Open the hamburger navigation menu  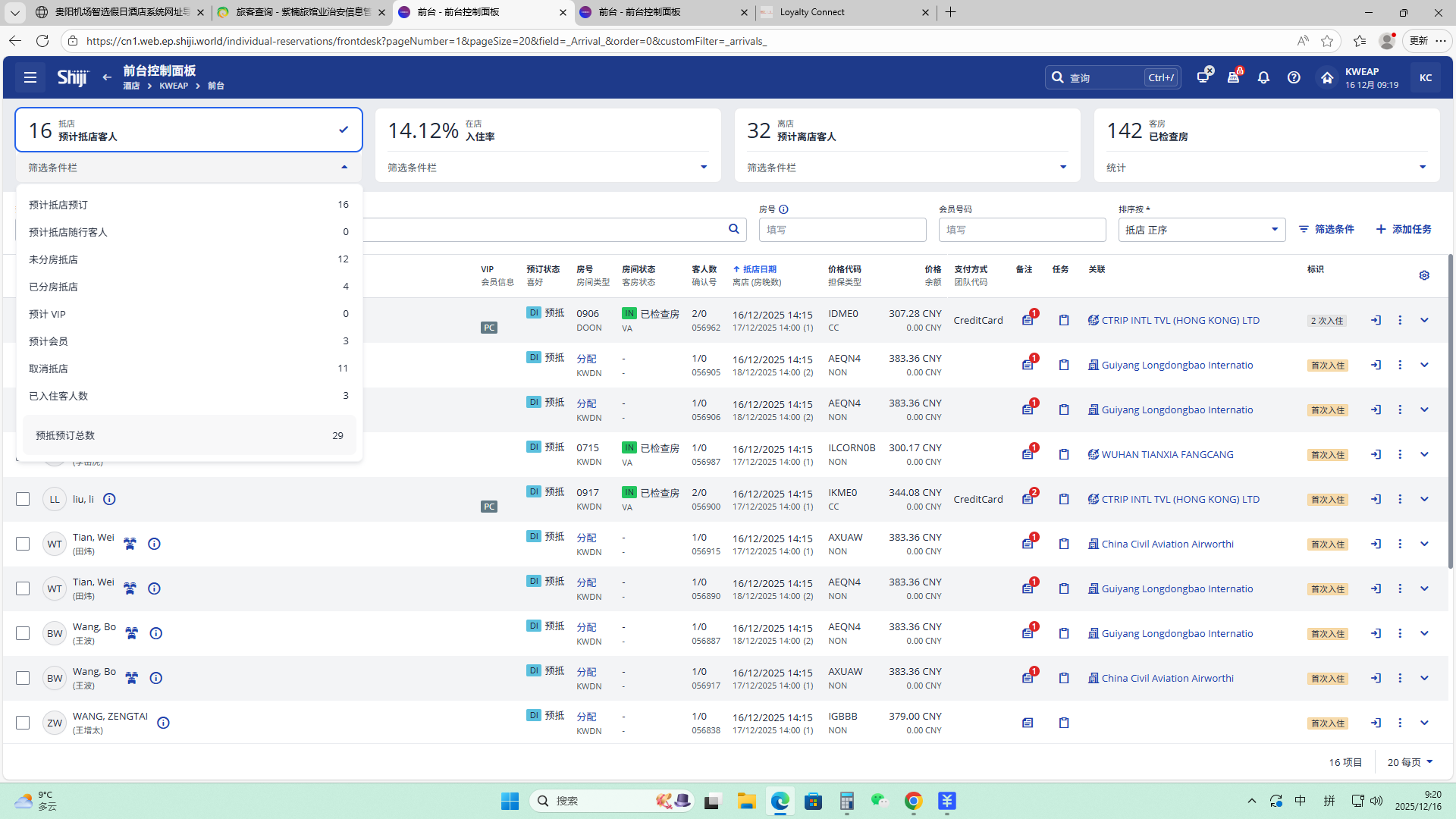(30, 77)
